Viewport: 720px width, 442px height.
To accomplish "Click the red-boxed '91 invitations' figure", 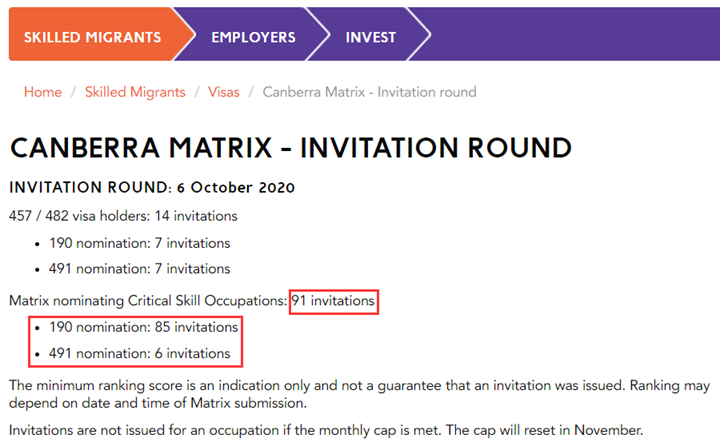I will pos(334,300).
